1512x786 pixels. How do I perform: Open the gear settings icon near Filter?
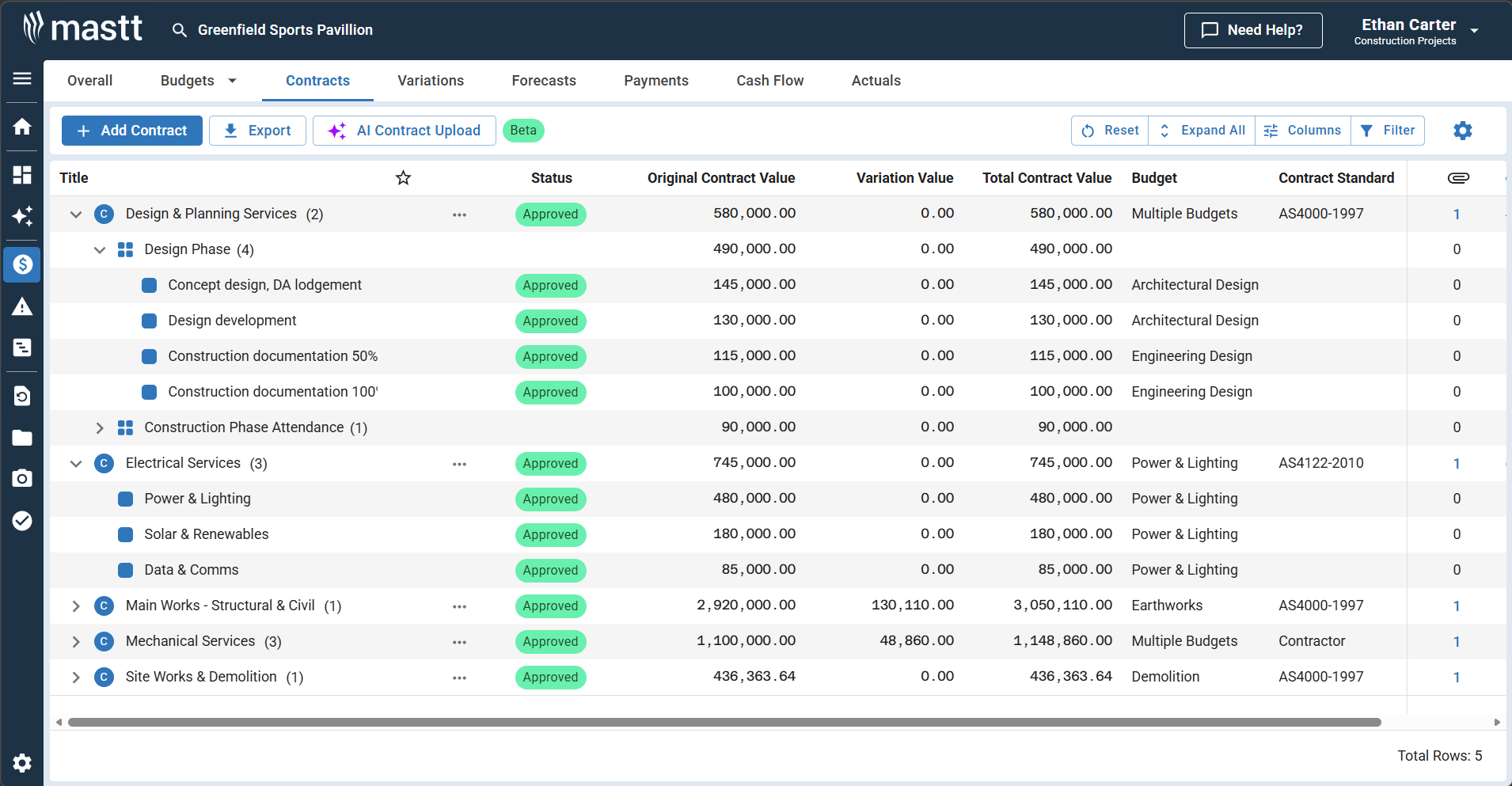(1461, 130)
